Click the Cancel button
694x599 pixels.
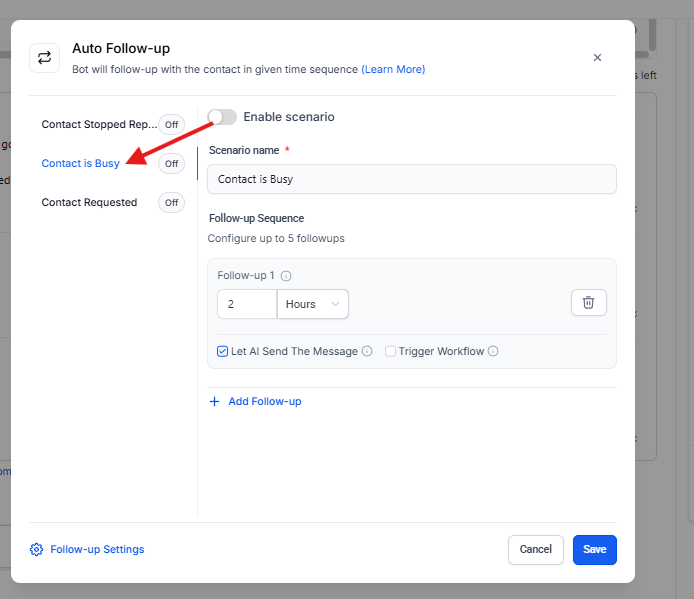pyautogui.click(x=535, y=549)
